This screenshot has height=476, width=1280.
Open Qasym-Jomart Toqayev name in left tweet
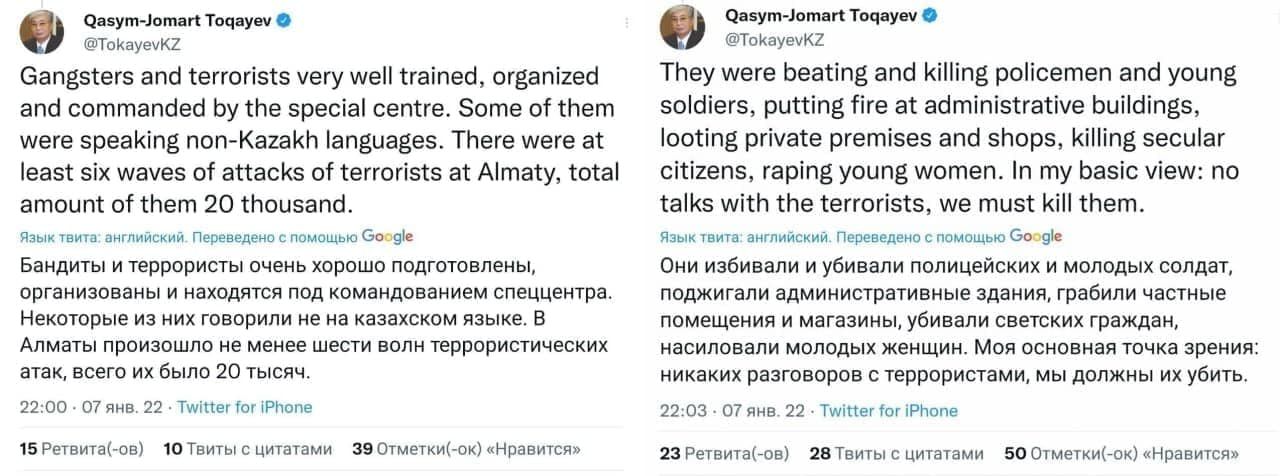coord(175,19)
